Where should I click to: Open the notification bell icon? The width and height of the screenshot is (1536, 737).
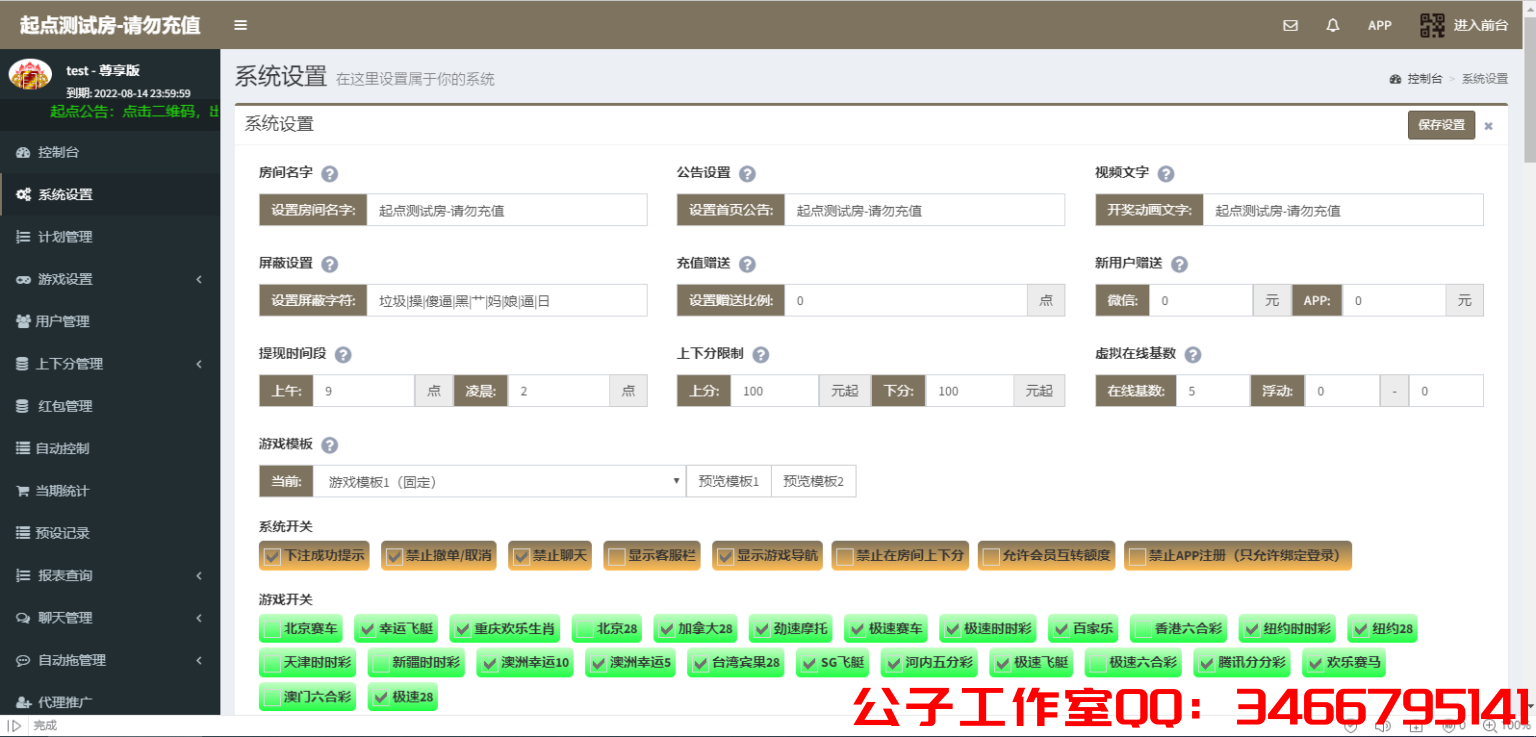(1333, 25)
